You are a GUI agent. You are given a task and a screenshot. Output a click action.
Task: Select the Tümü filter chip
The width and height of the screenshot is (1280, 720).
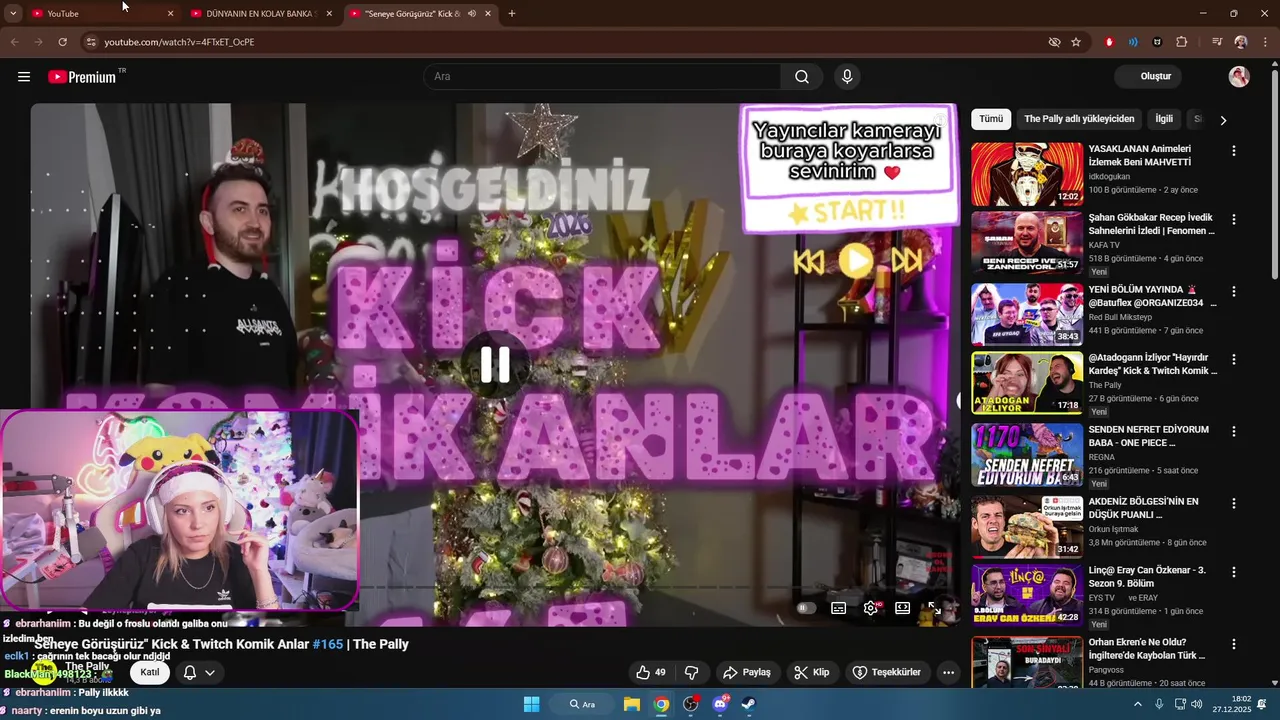[x=991, y=119]
